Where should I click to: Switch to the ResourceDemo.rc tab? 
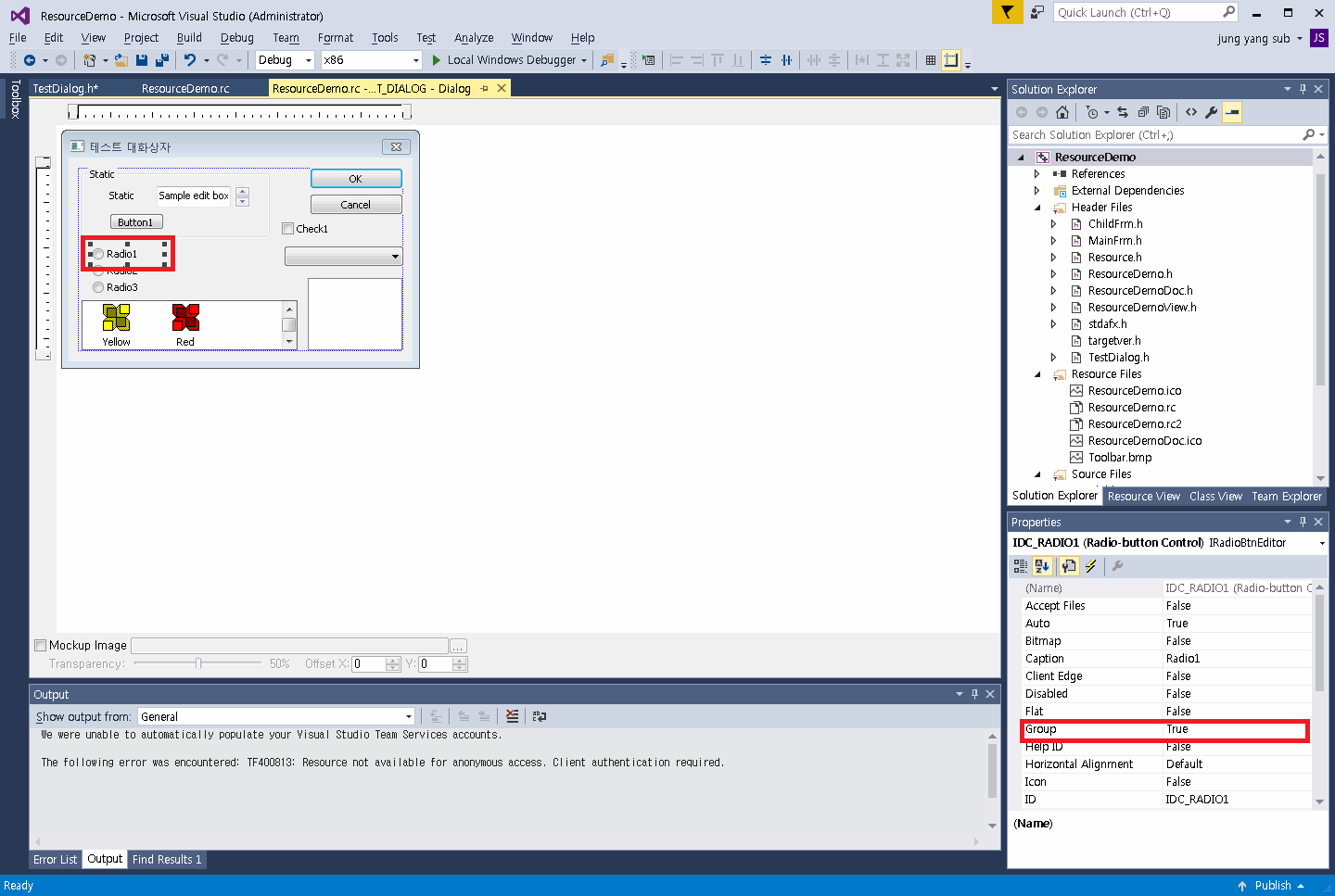185,88
